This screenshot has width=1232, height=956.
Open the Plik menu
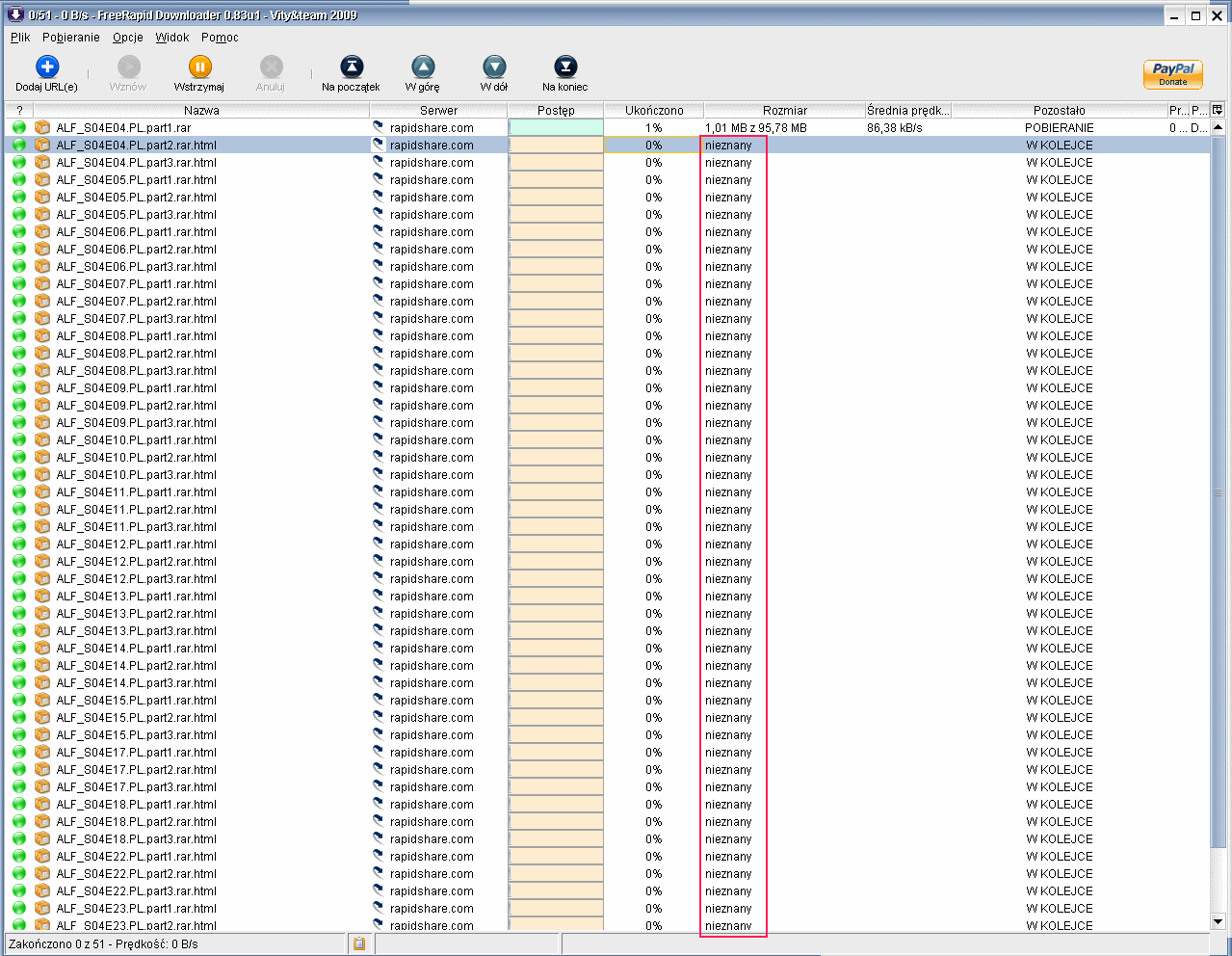20,38
